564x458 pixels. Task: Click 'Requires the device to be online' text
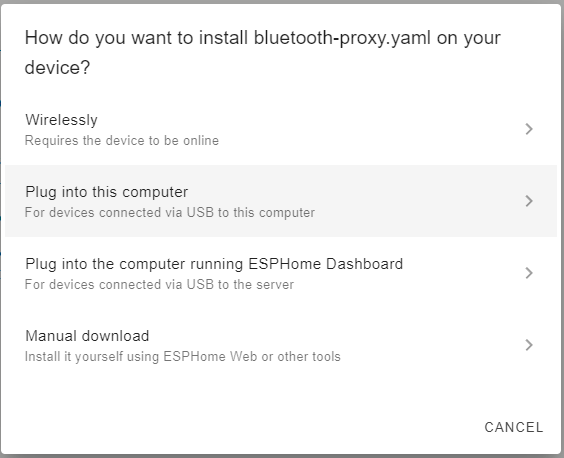(x=122, y=140)
